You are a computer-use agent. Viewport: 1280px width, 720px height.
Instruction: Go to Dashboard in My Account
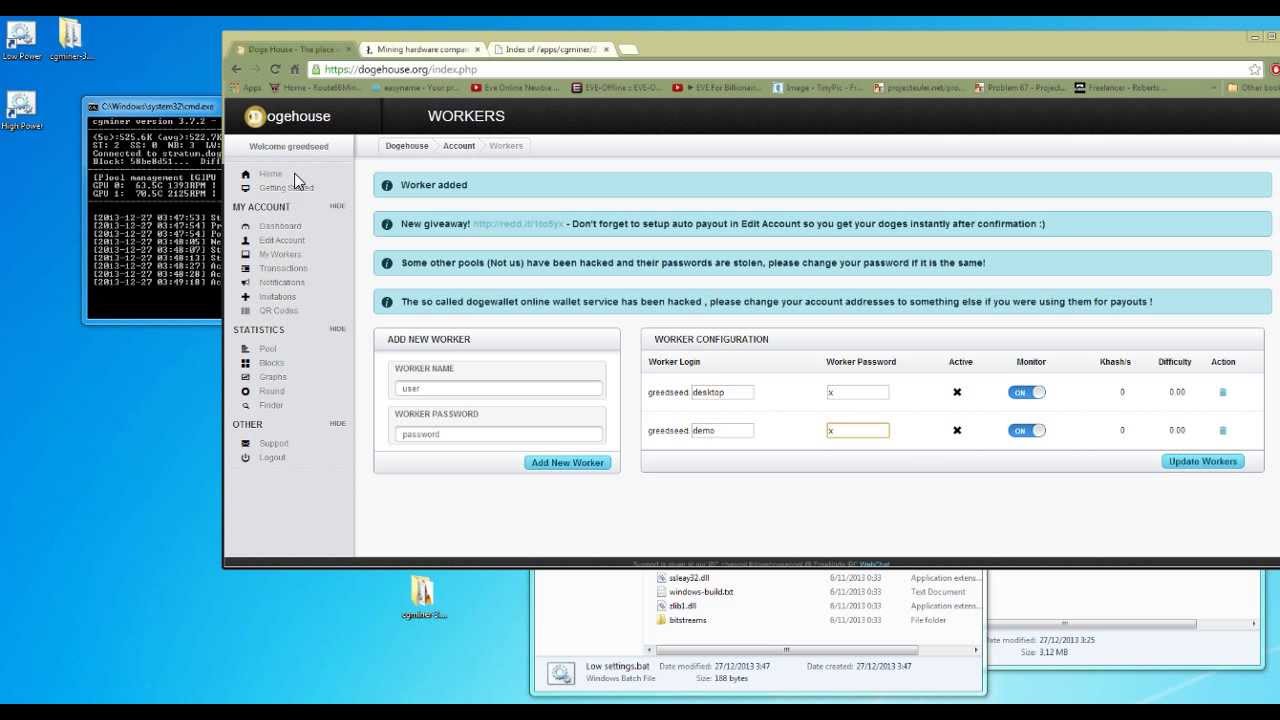point(280,226)
